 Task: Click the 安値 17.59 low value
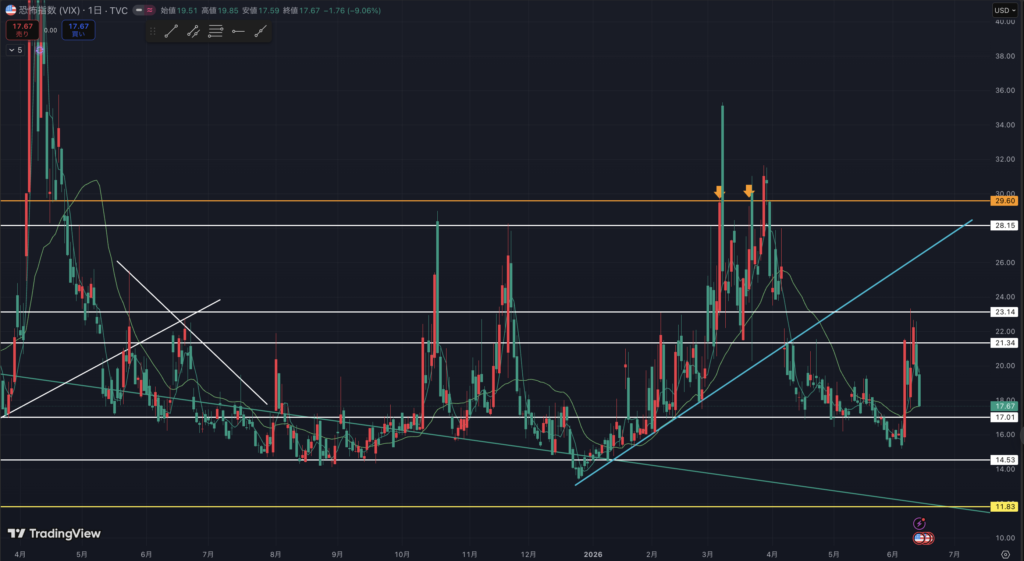(x=261, y=10)
